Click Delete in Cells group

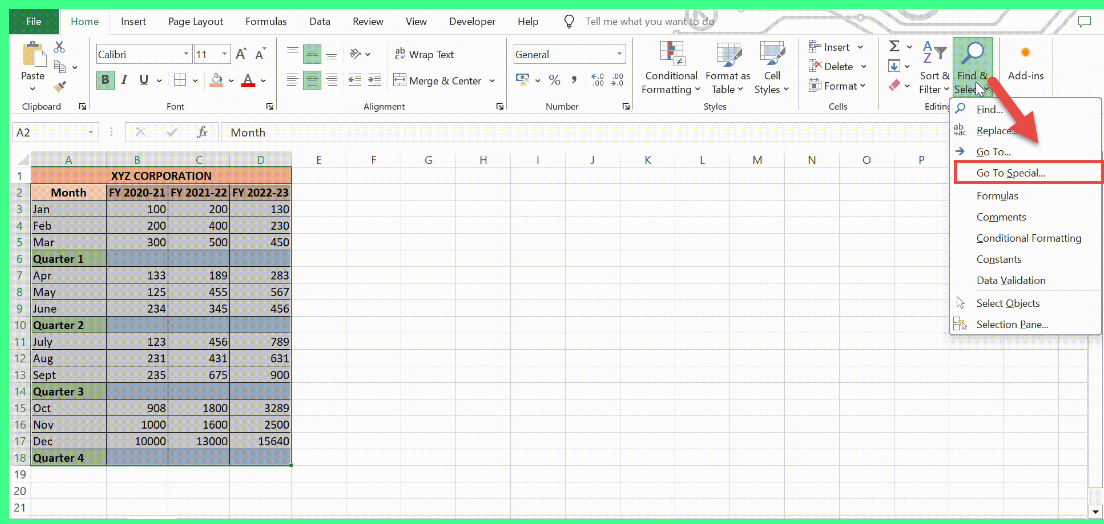[x=838, y=66]
